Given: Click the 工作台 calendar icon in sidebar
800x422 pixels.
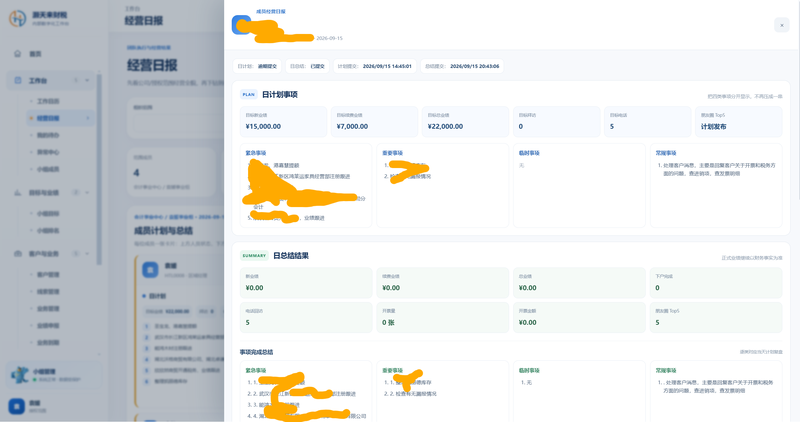Looking at the screenshot, I should (x=18, y=80).
